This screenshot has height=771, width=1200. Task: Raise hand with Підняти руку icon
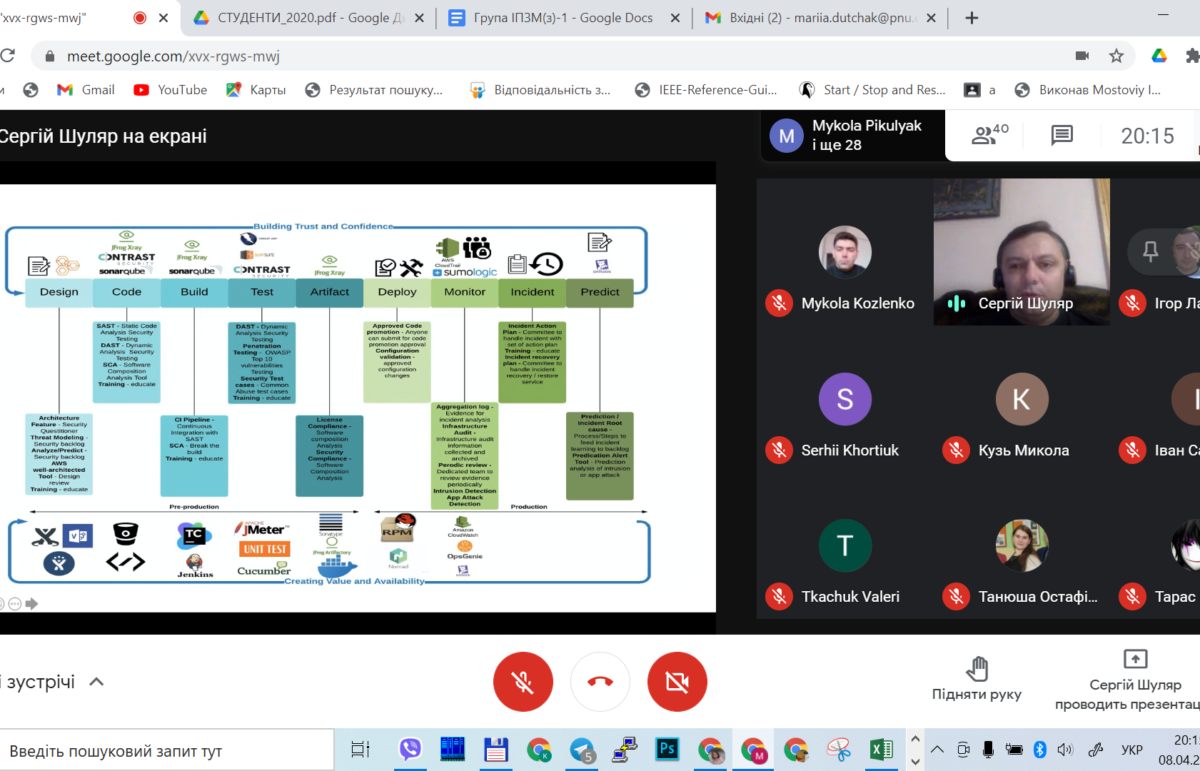click(977, 679)
